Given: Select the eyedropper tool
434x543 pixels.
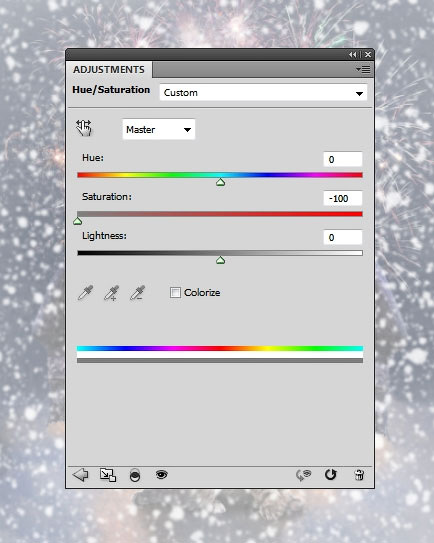Looking at the screenshot, I should pyautogui.click(x=85, y=293).
